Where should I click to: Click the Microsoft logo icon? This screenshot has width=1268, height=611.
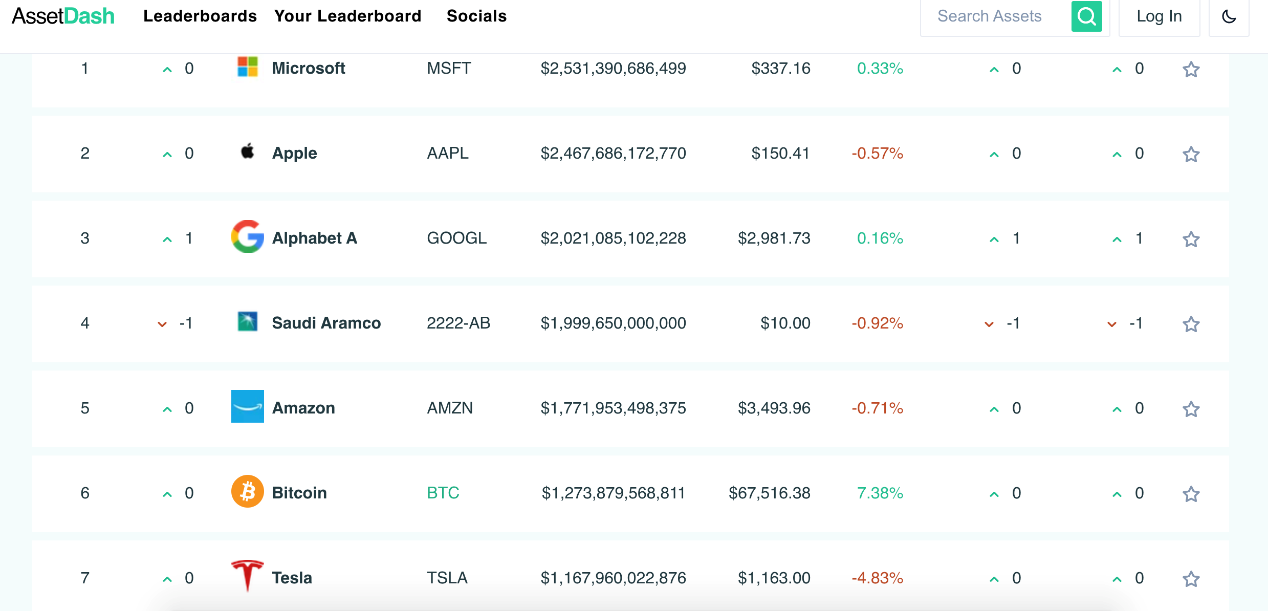247,67
